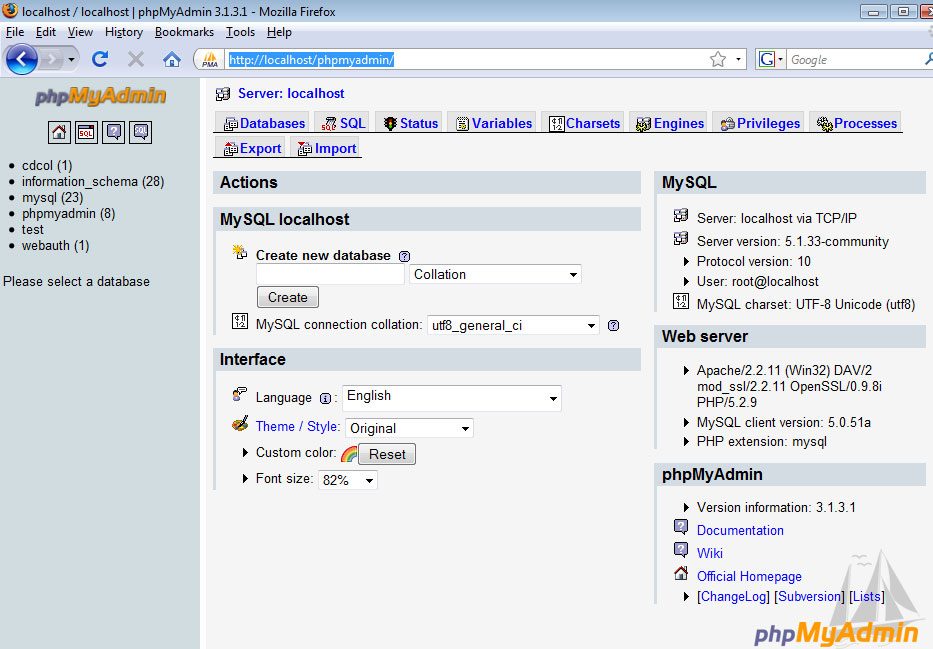Click the Reset custom color button
This screenshot has height=649, width=933.
387,454
